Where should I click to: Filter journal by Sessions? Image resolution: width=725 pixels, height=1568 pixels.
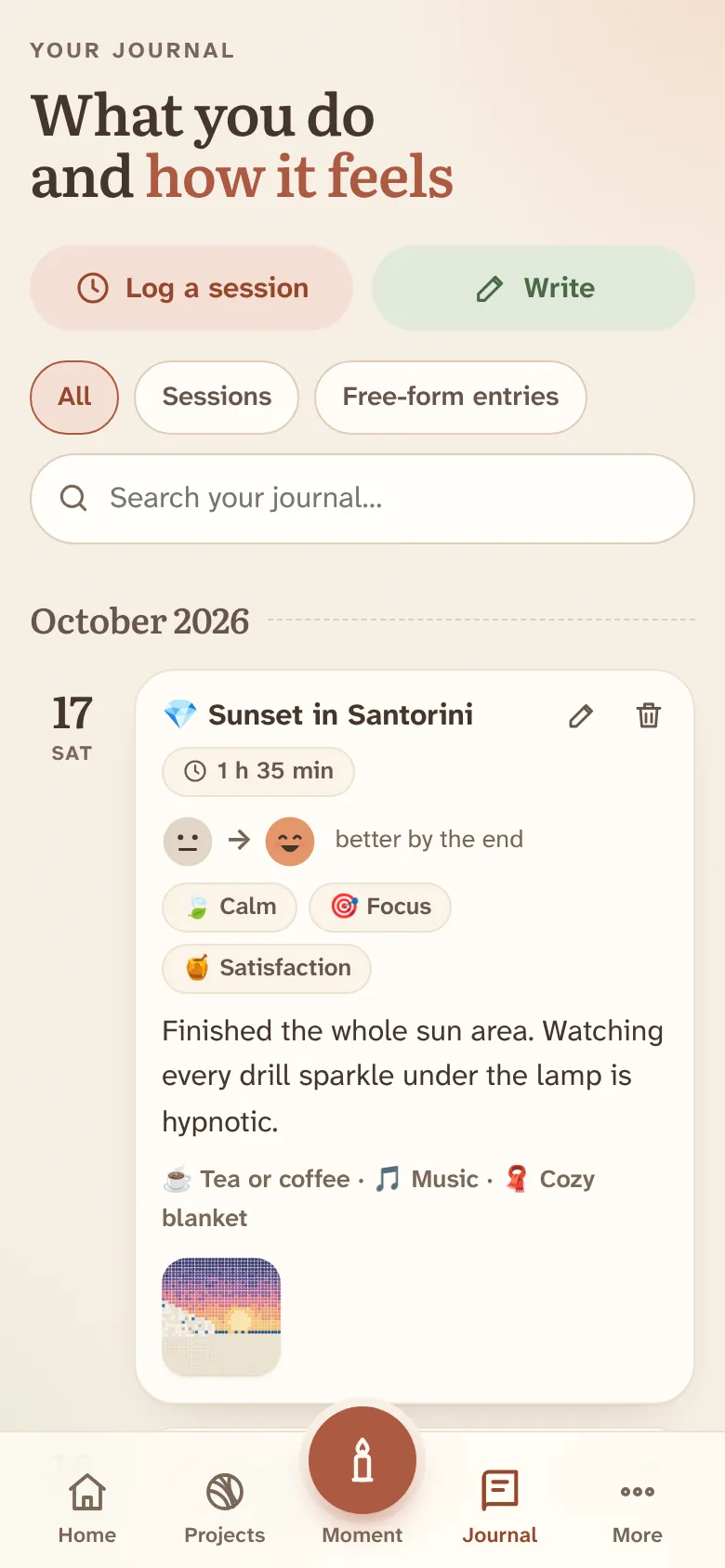coord(217,398)
